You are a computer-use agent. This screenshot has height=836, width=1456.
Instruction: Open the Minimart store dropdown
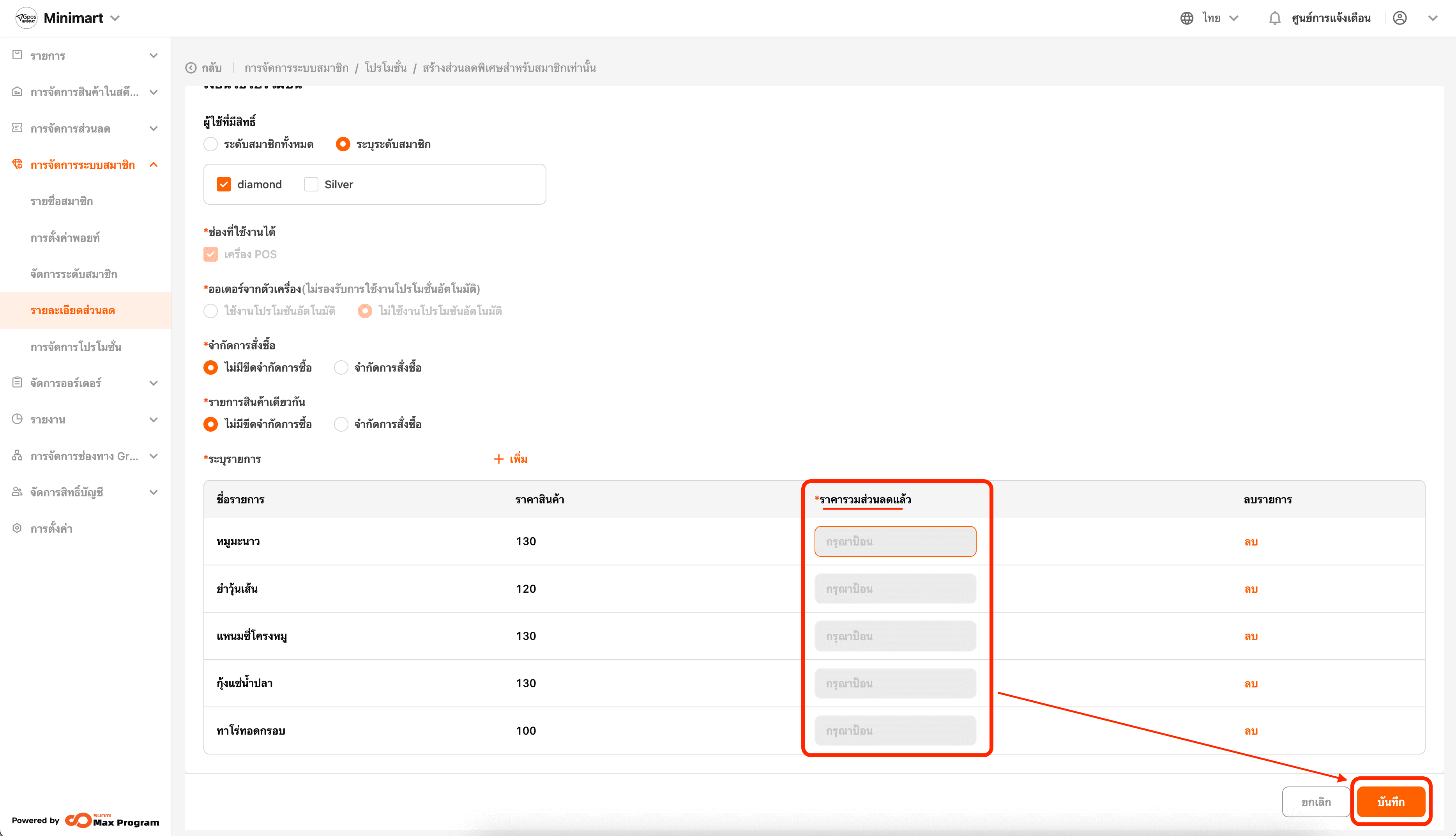115,18
